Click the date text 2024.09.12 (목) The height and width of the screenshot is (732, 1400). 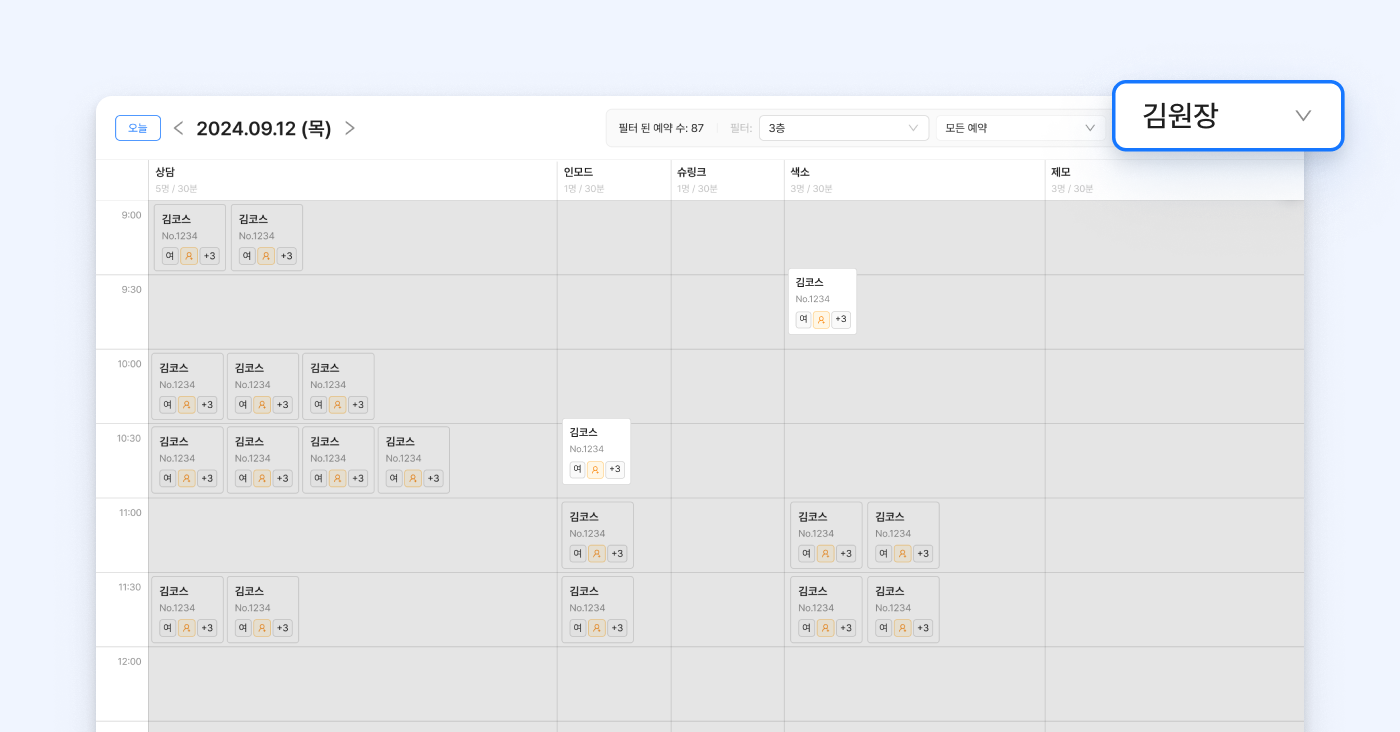coord(264,128)
